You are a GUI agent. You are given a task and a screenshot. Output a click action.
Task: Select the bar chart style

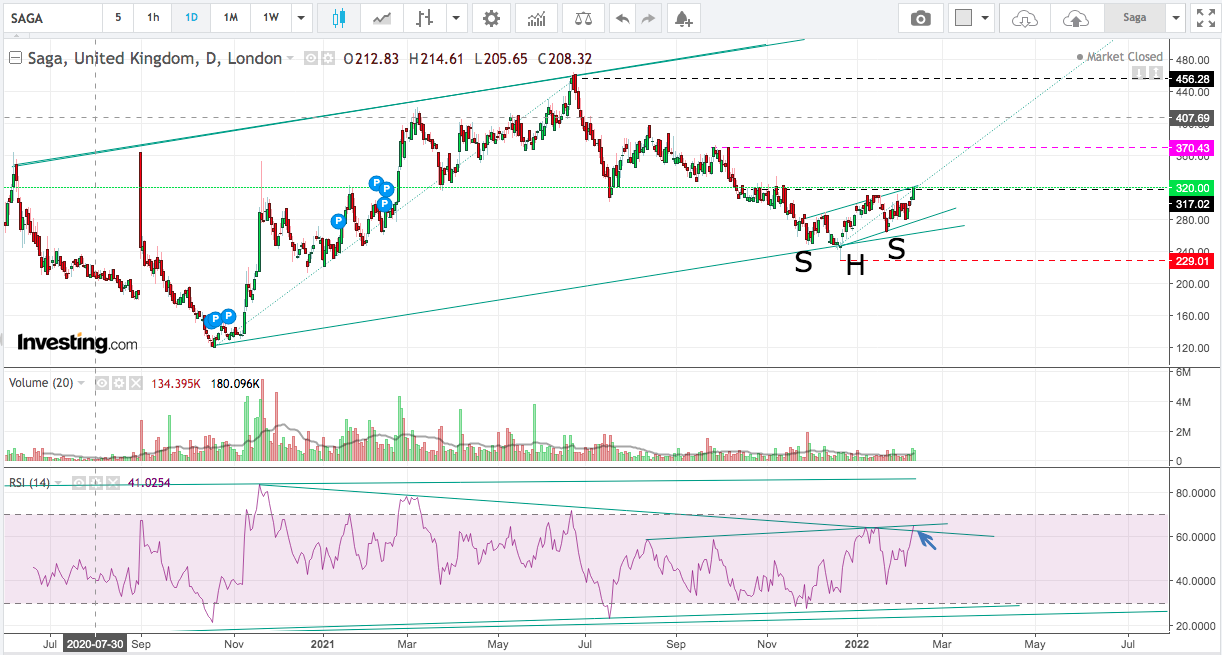click(x=426, y=18)
